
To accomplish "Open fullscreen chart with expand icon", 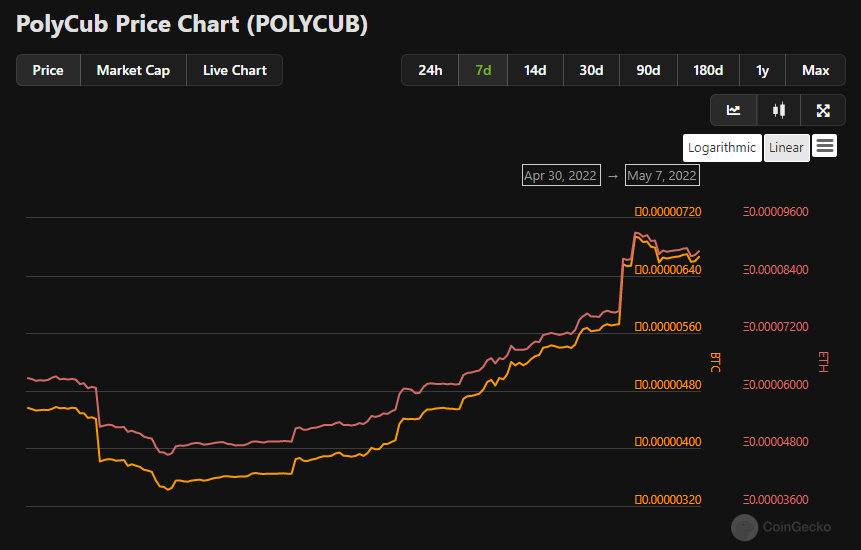I will tap(823, 110).
